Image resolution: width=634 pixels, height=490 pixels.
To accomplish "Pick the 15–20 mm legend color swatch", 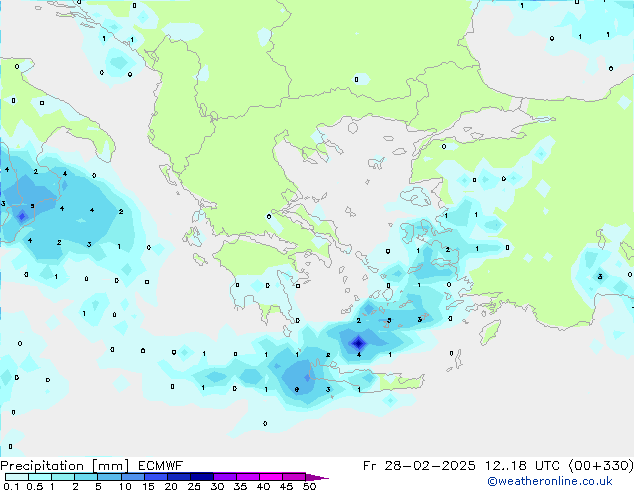I will click(x=155, y=477).
